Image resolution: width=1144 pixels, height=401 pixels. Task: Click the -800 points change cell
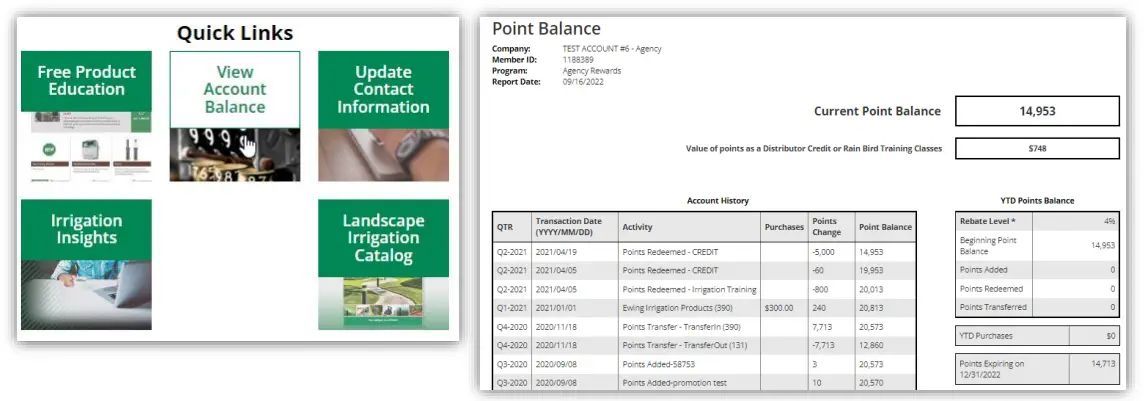pos(831,289)
